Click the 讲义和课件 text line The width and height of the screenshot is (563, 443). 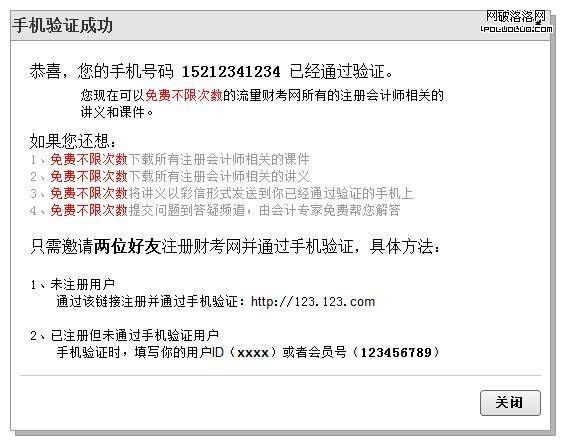(117, 112)
